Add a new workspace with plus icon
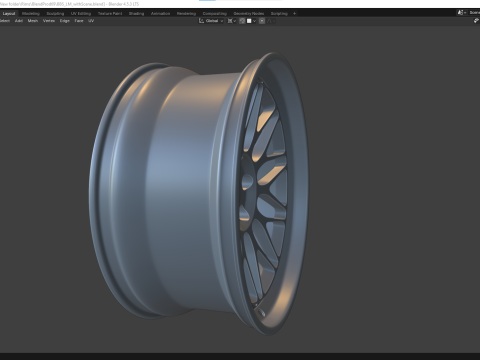Screen dimensions: 480x360 294,13
